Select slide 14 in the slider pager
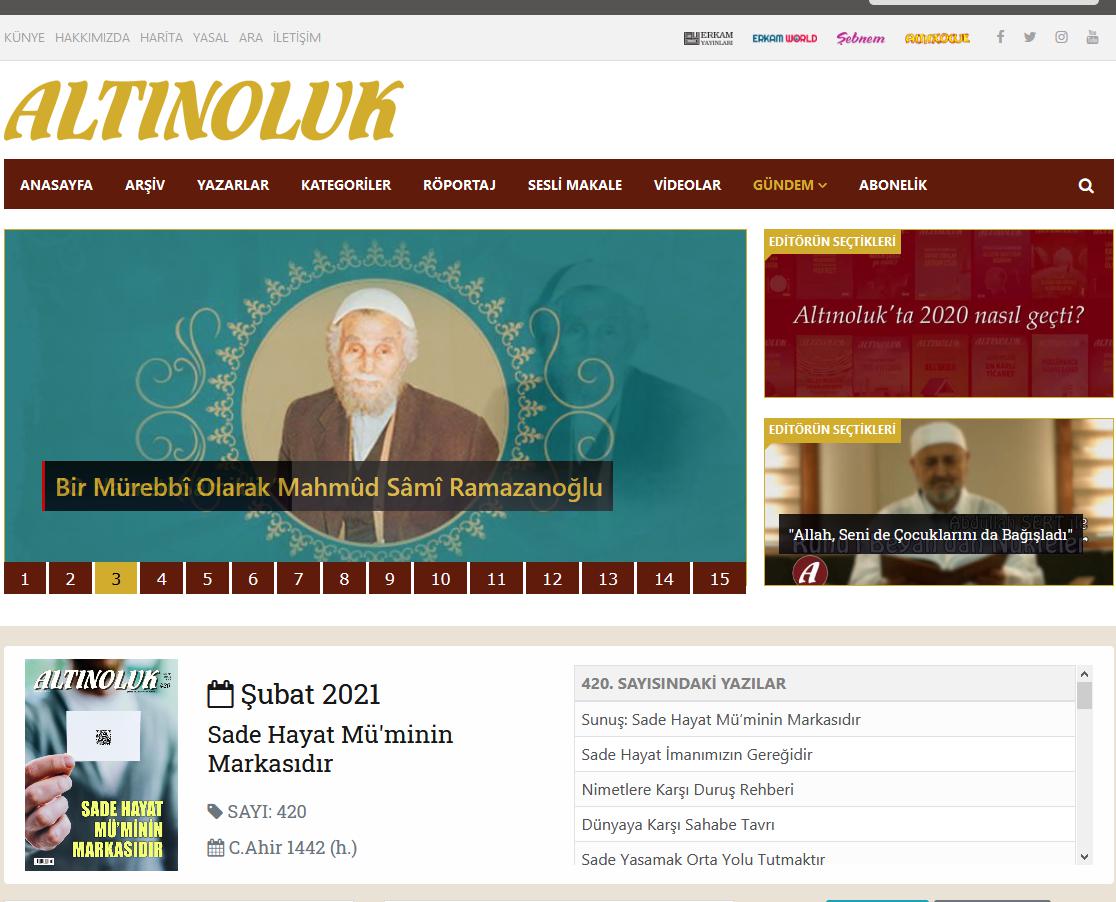Image resolution: width=1116 pixels, height=902 pixels. click(664, 579)
